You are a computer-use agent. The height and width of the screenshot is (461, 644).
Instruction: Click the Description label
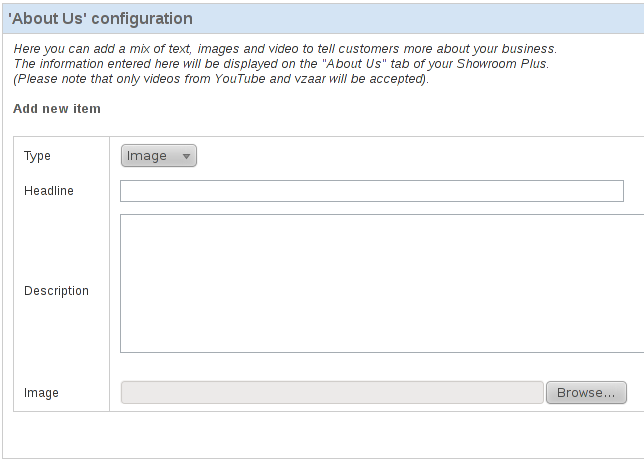coord(56,290)
